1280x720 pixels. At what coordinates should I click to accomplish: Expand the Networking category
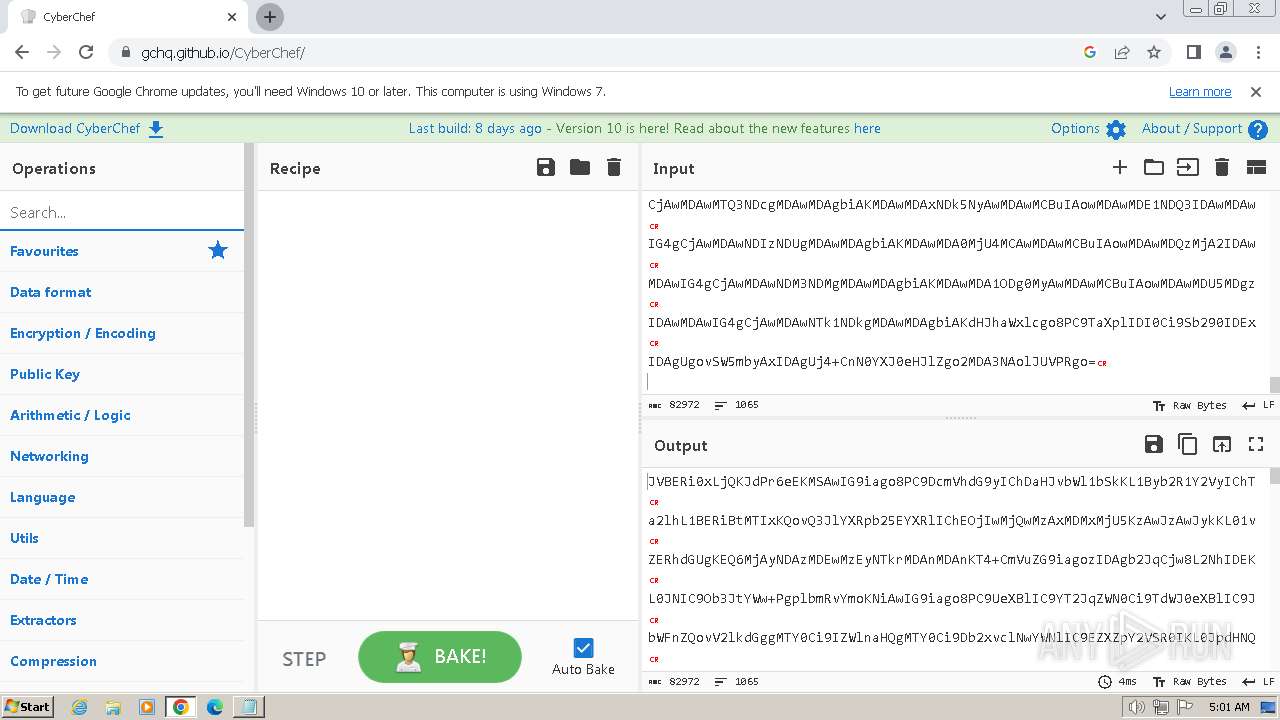[122, 456]
